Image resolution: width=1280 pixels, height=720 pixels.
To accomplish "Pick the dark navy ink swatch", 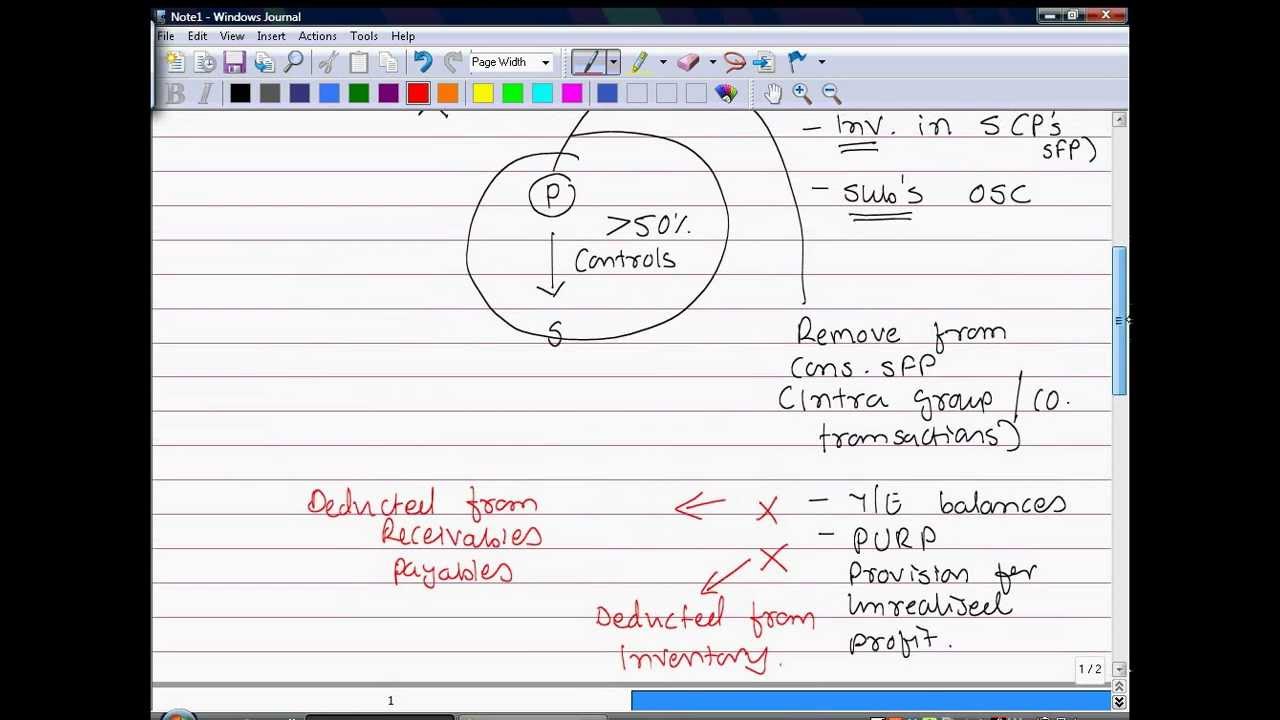I will [299, 94].
